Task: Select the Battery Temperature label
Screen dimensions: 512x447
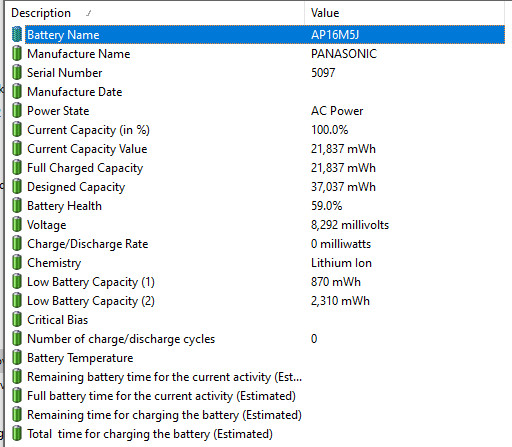Action: pos(80,358)
